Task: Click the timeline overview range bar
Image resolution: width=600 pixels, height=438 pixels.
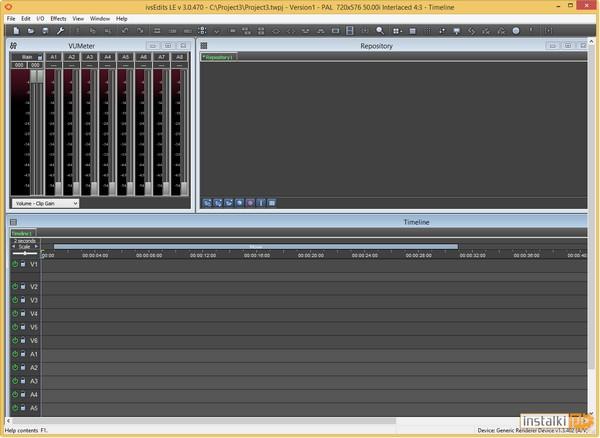Action: pyautogui.click(x=256, y=247)
